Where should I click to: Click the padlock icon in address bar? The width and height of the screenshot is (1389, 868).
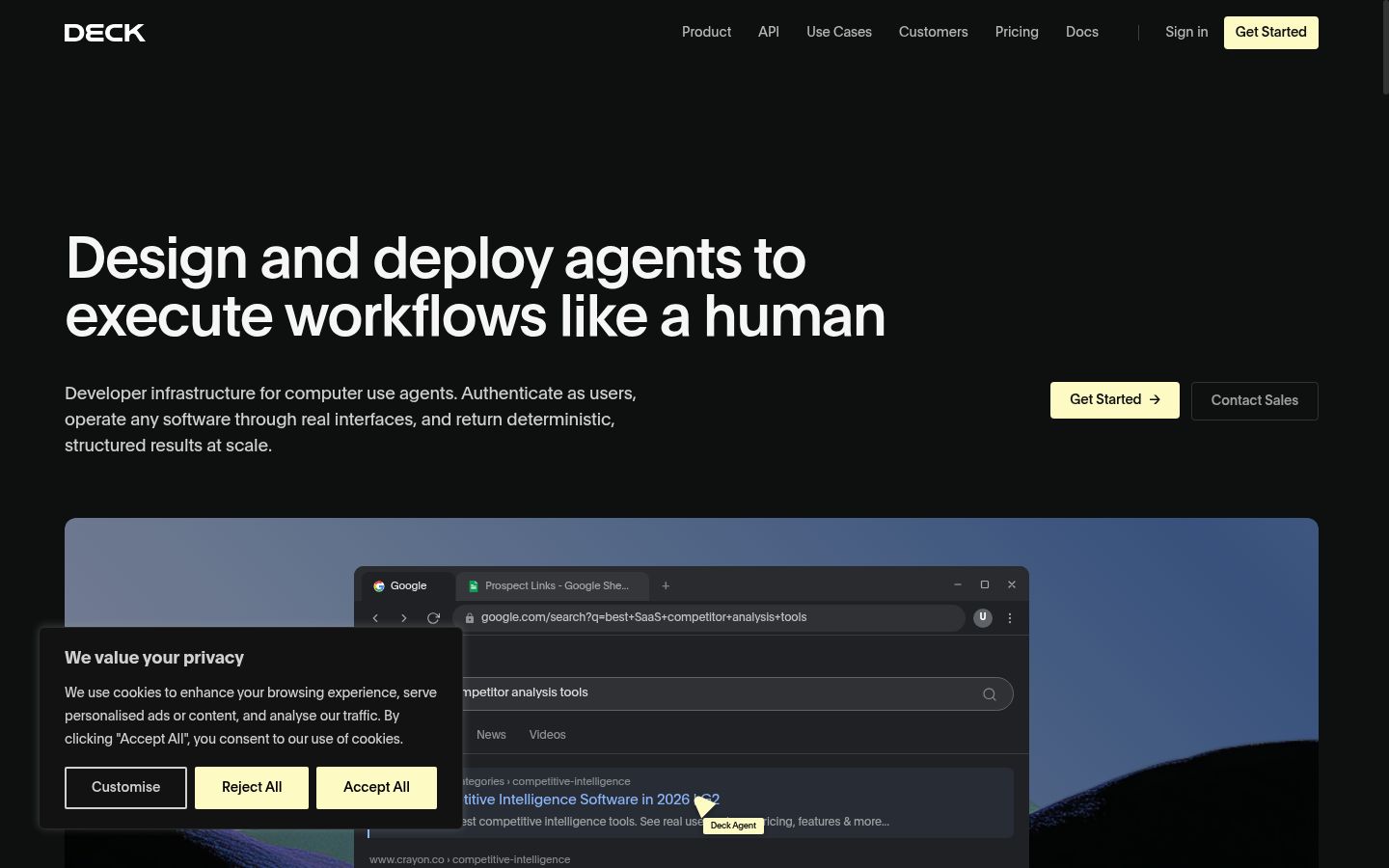pos(469,618)
